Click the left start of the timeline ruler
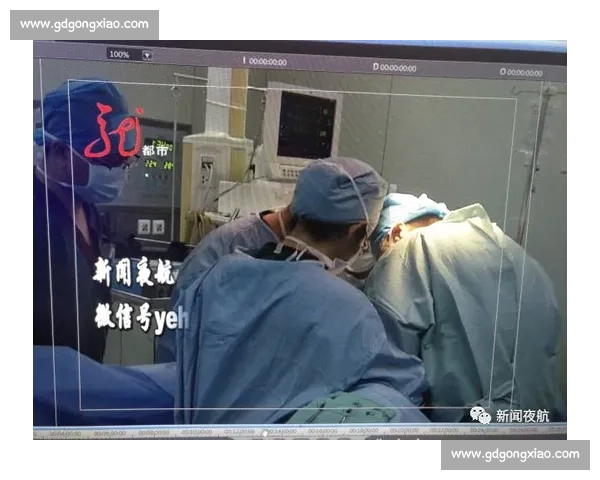Viewport: 600px width, 480px height. coord(40,433)
